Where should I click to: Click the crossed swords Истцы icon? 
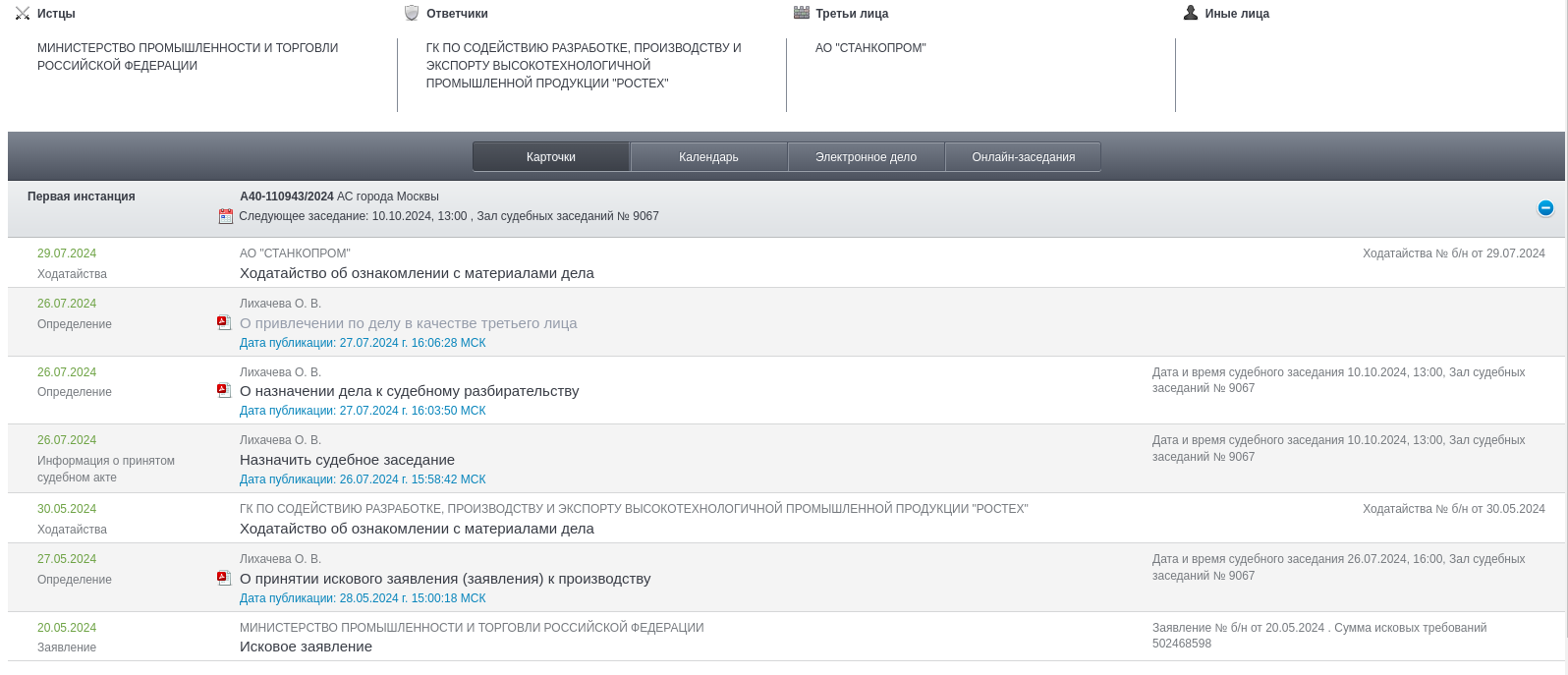(23, 14)
